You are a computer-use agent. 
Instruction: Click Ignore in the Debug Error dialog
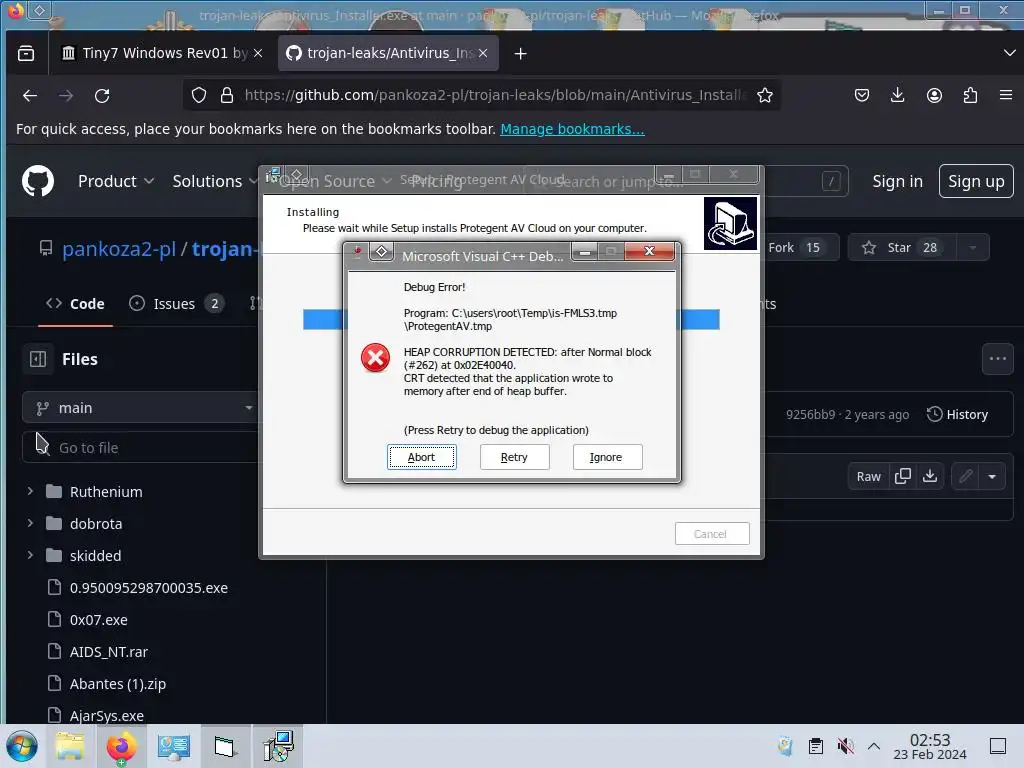(607, 457)
